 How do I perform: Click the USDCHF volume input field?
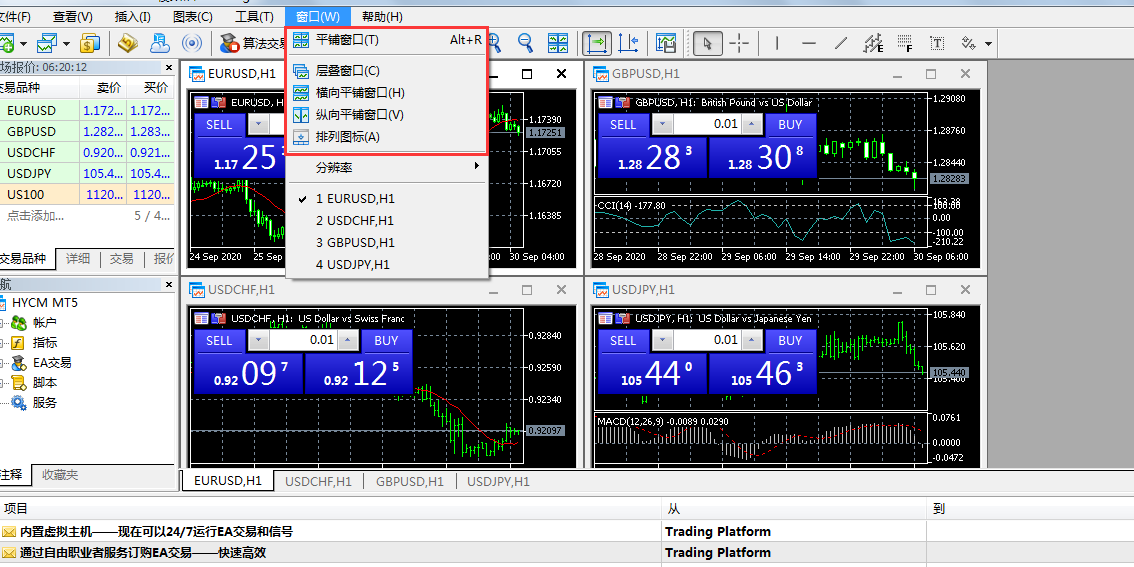304,341
